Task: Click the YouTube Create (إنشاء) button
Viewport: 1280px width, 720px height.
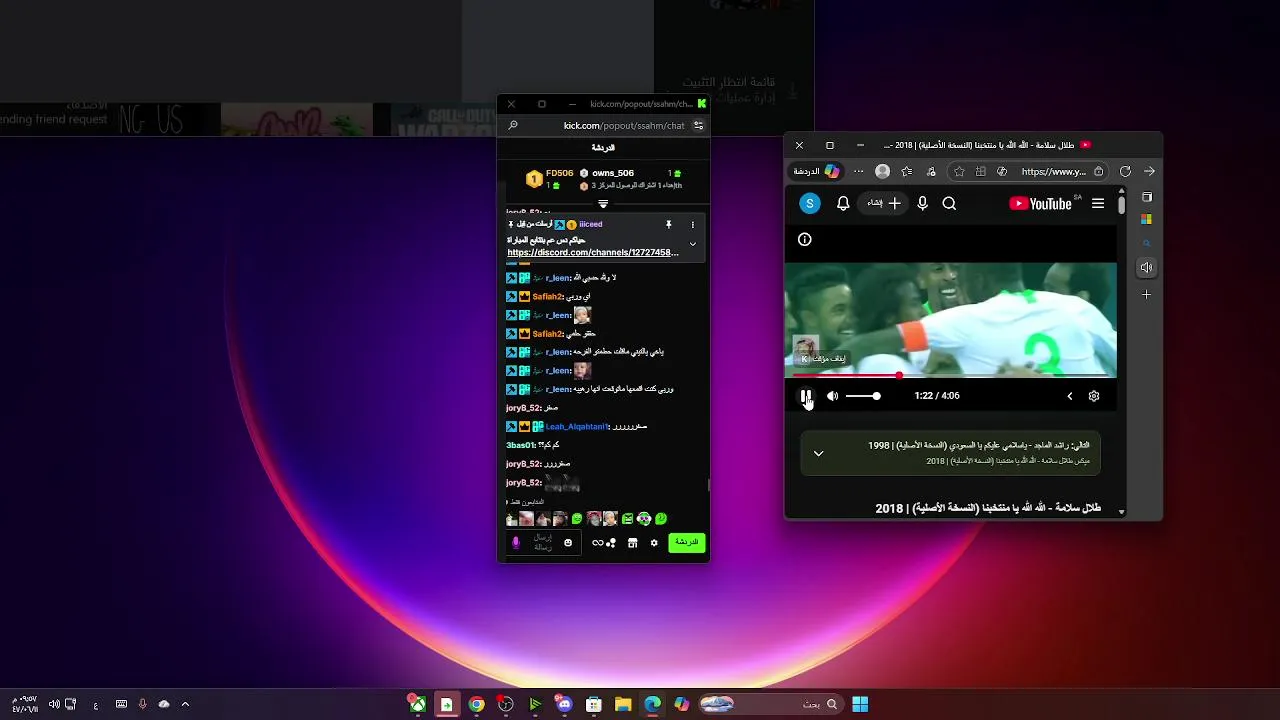Action: [884, 204]
